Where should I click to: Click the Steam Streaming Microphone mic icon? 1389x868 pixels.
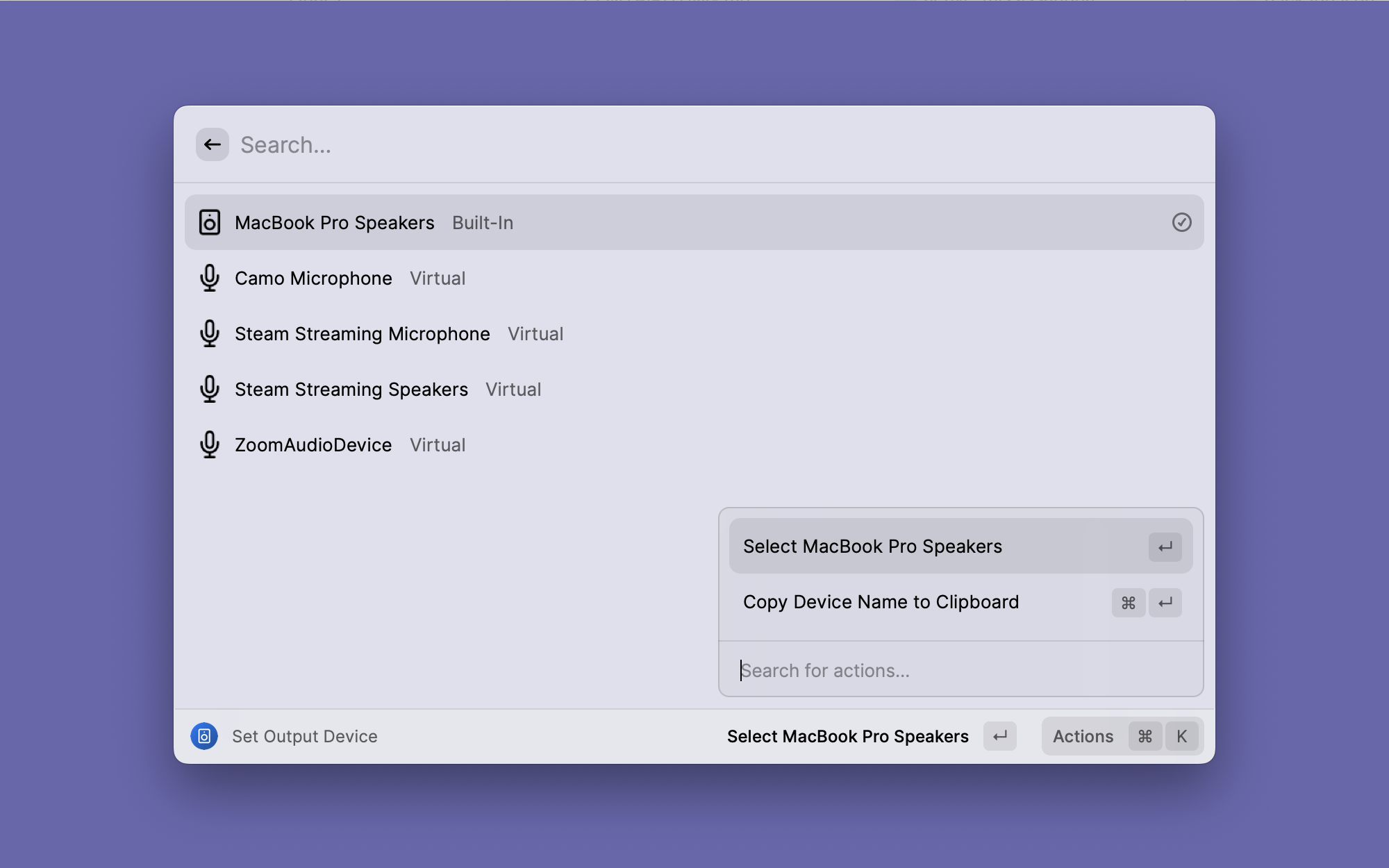pyautogui.click(x=209, y=333)
